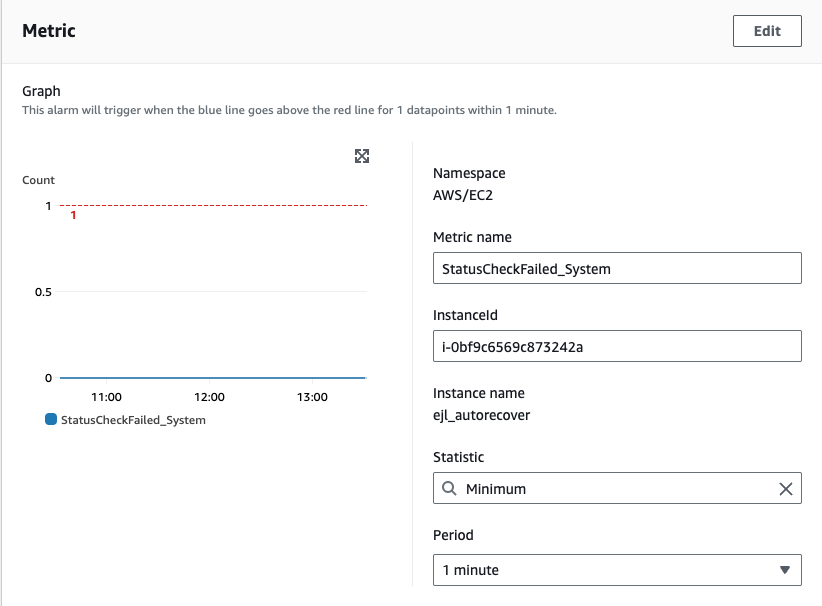Click the 12:00 time axis label
The height and width of the screenshot is (606, 822).
click(209, 397)
